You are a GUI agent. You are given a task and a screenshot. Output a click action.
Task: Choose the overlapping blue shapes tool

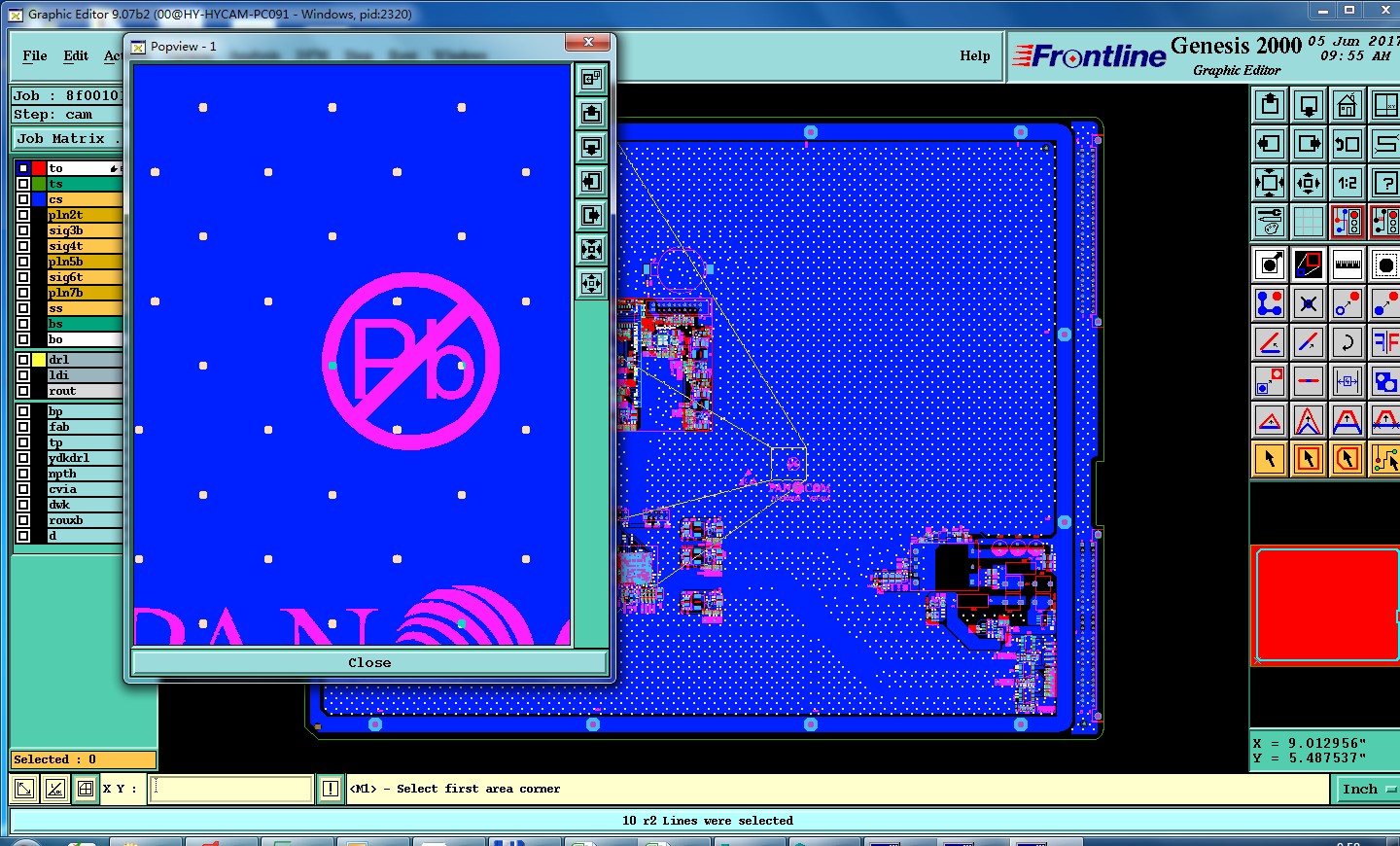point(1385,381)
